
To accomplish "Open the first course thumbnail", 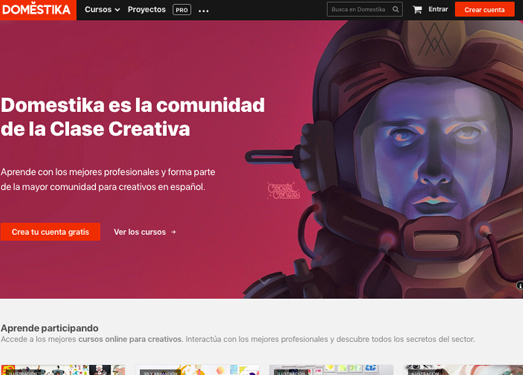I will (63, 370).
